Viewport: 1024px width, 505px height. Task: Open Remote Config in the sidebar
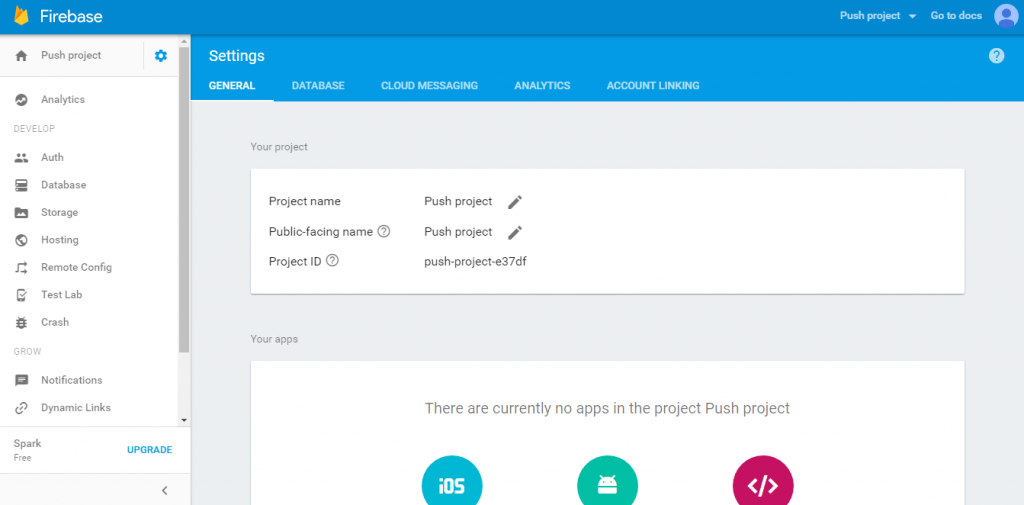pos(76,268)
